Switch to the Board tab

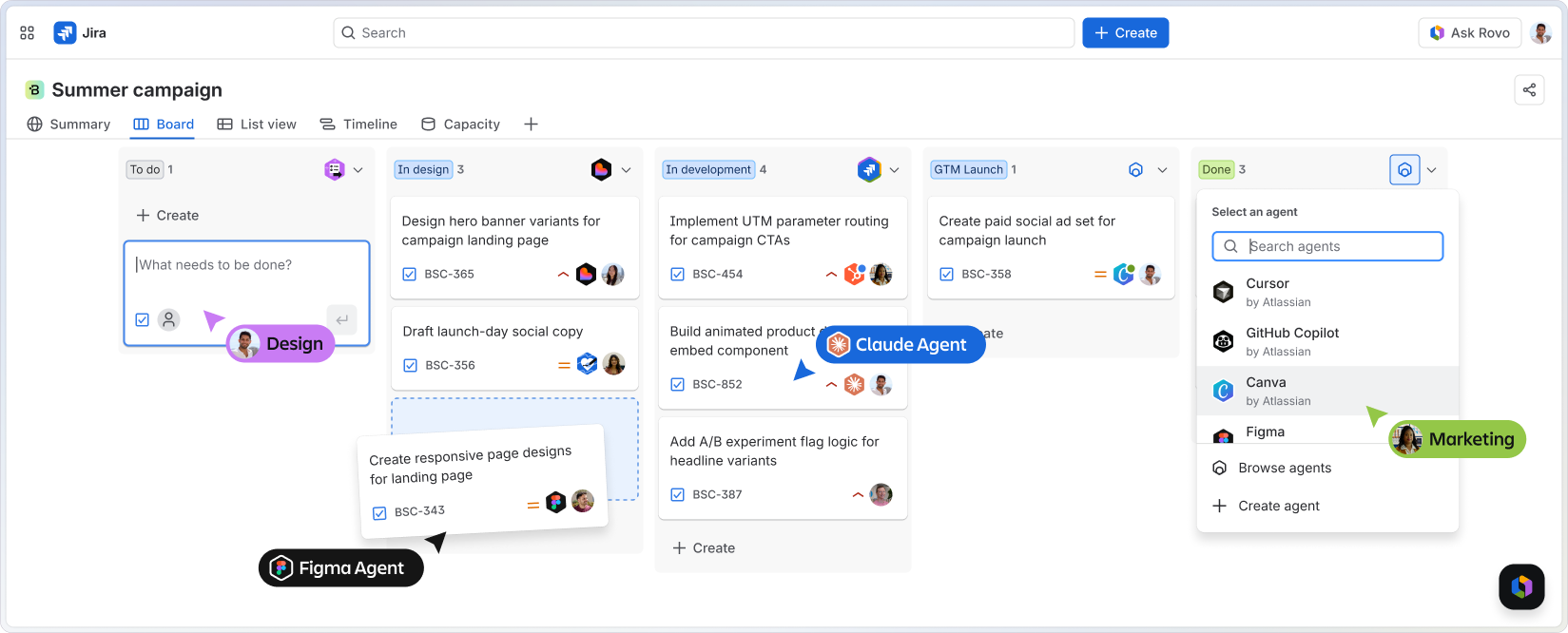[164, 125]
